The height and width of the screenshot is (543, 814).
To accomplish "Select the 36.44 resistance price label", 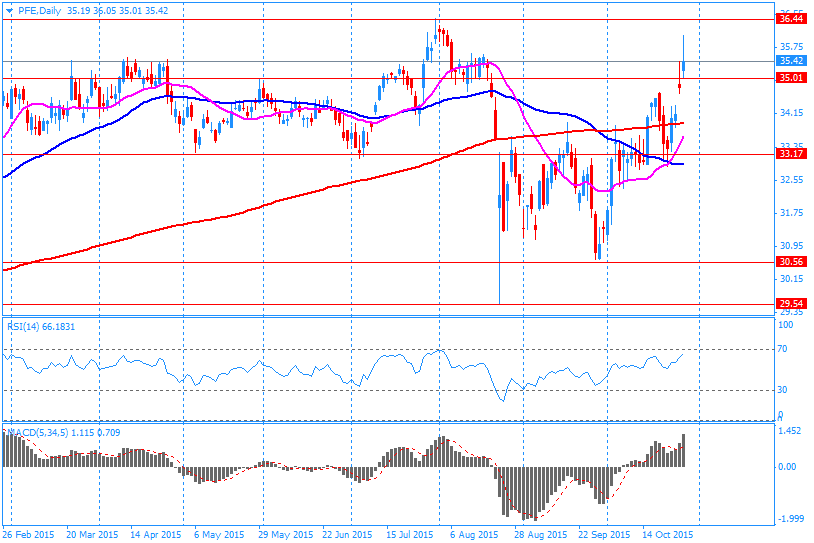I will coord(791,19).
